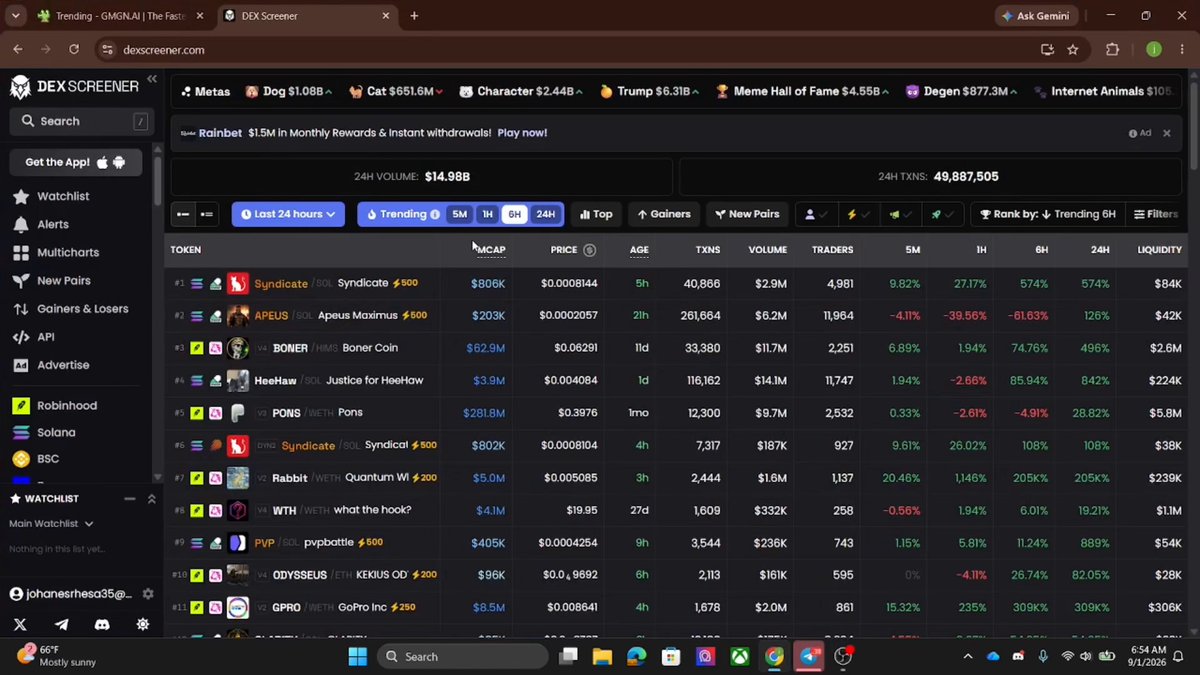Toggle the lightning boost filter
The image size is (1200, 675).
click(x=858, y=214)
